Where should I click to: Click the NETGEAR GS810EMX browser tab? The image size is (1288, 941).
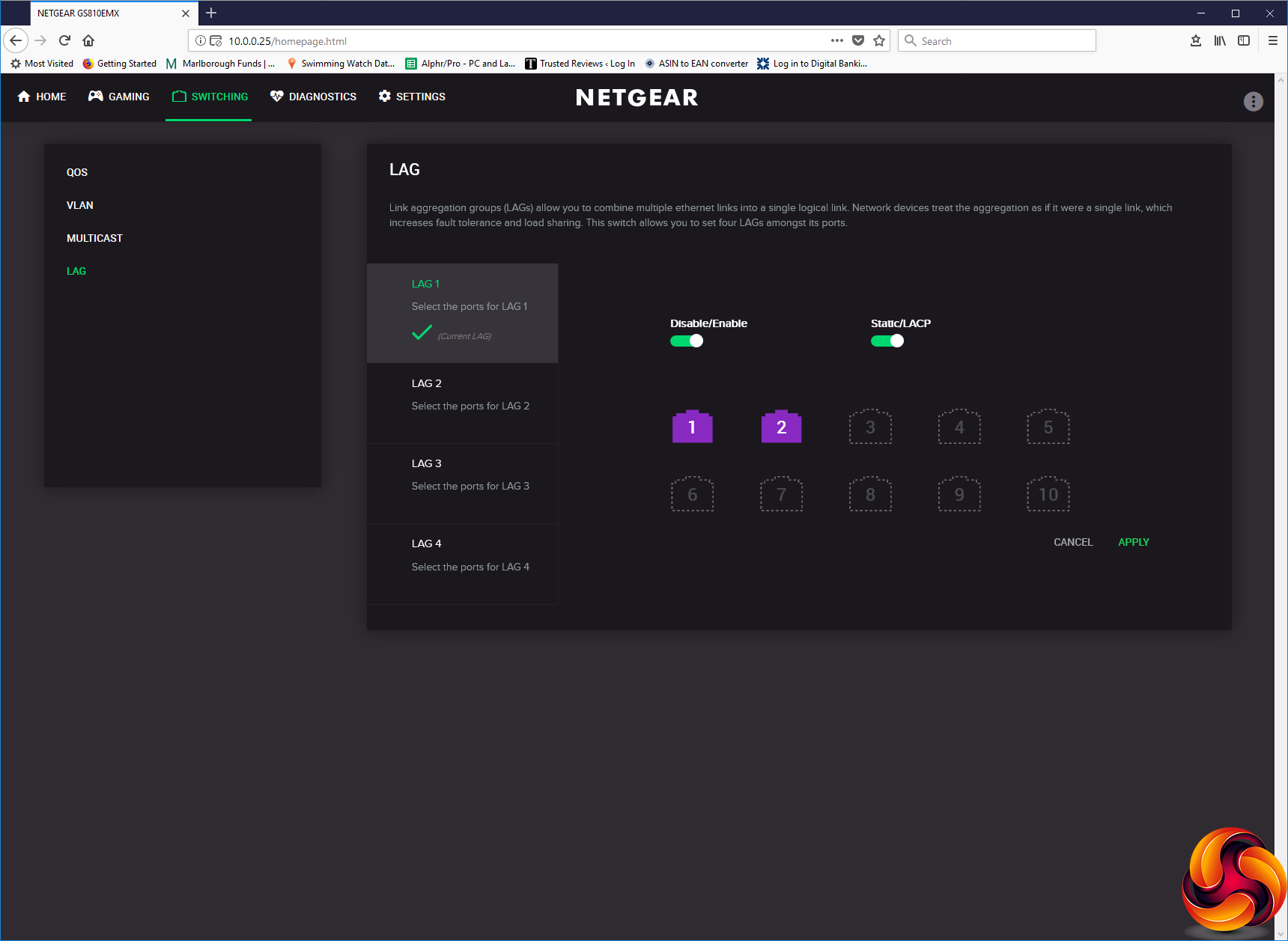click(112, 13)
